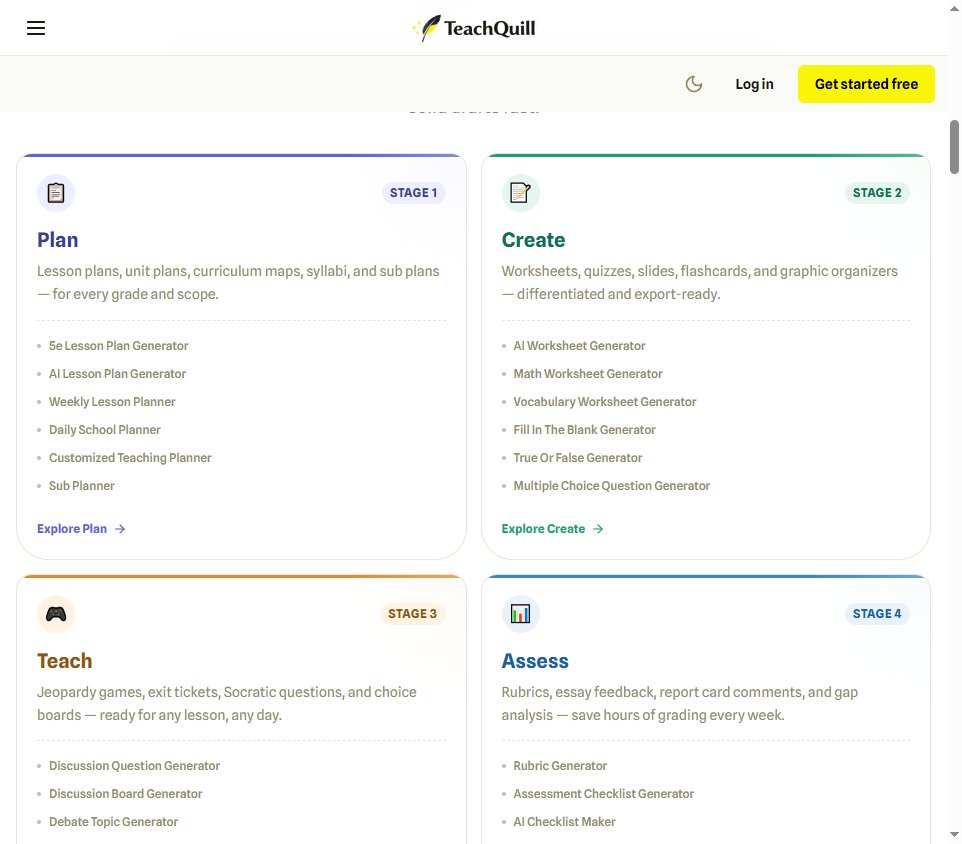The height and width of the screenshot is (844, 962).
Task: Select the Plan card description text
Action: point(238,283)
